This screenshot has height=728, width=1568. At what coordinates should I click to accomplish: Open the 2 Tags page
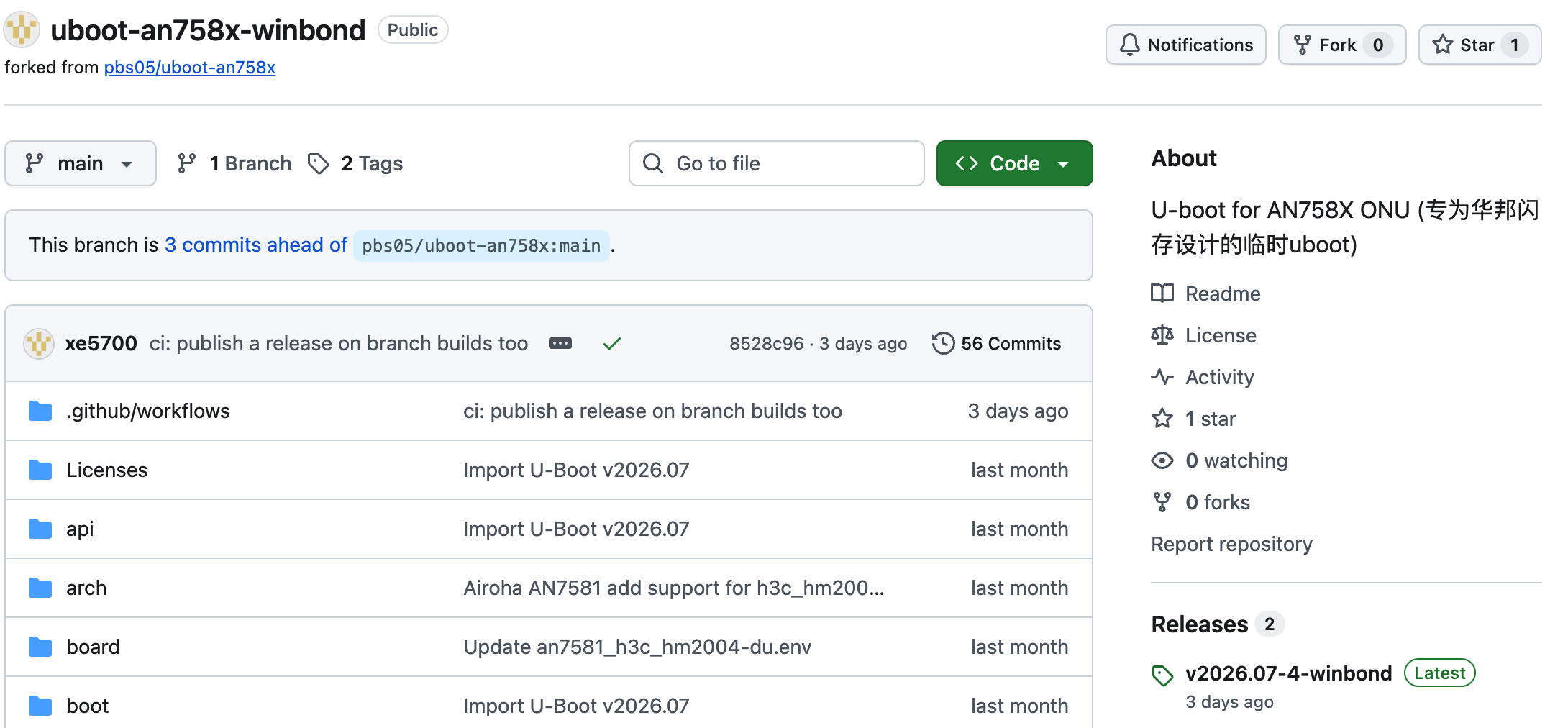355,163
